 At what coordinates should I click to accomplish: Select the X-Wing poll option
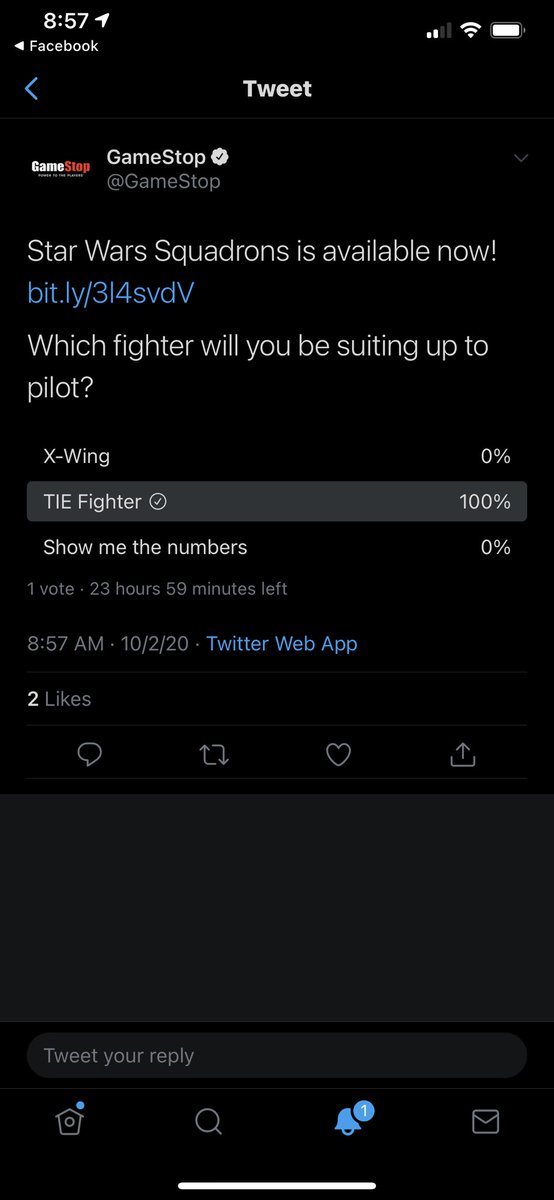(277, 456)
